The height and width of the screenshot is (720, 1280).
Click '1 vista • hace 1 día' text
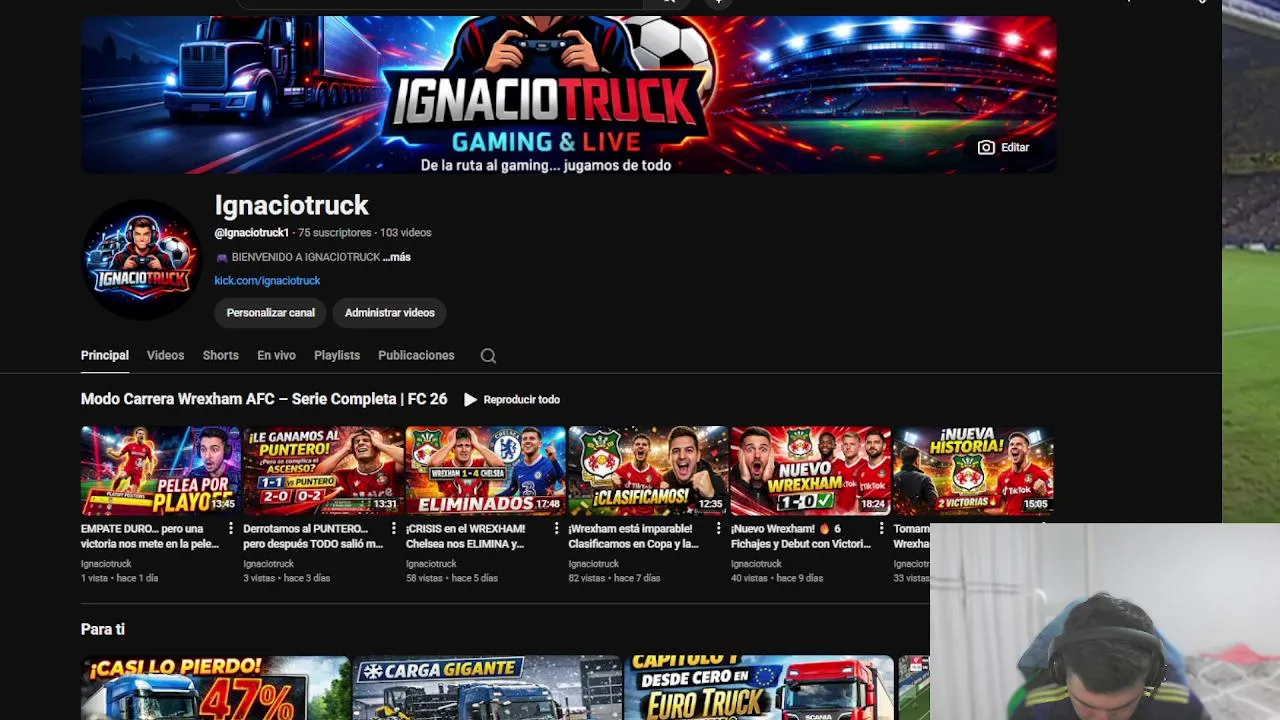coord(119,578)
